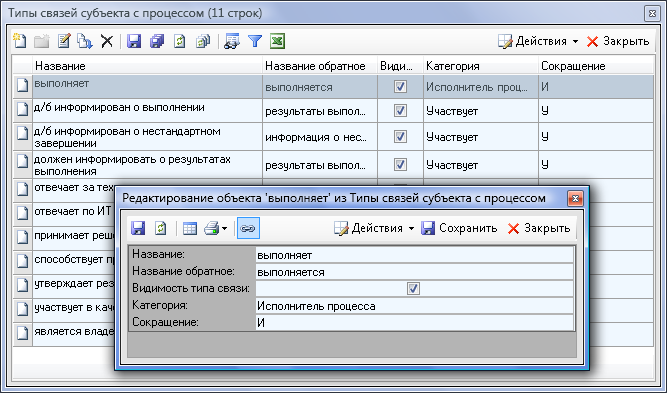Viewport: 667px width, 393px height.
Task: Click the document icon of row 'утверждает рез'
Action: [22, 286]
